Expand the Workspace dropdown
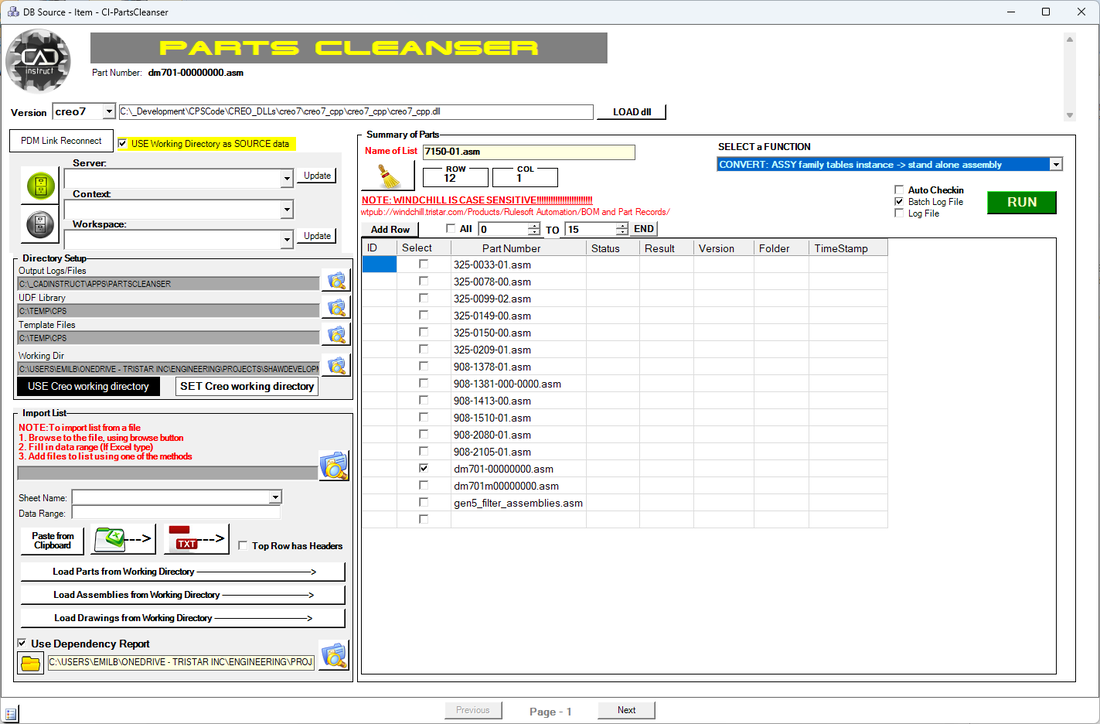This screenshot has height=724, width=1100. pos(287,239)
